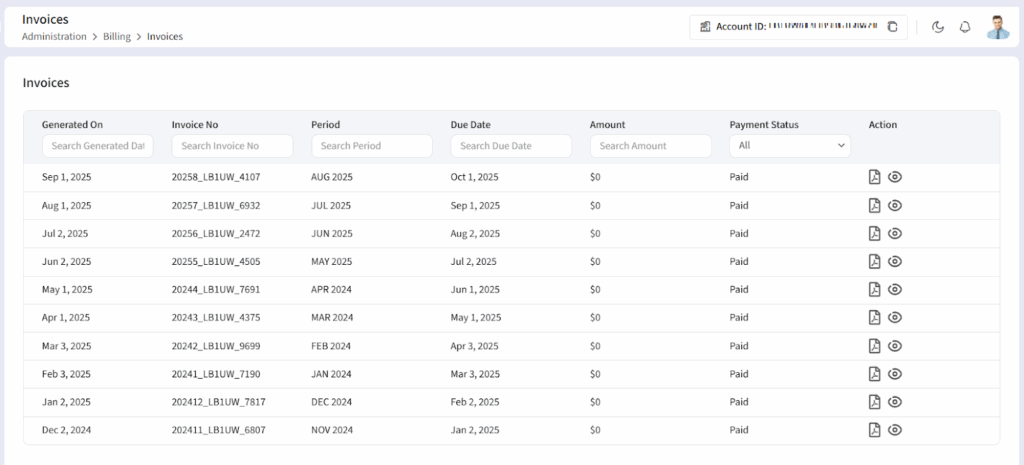View invoice 20258_LB1UW_4107 details via eye icon

coord(895,177)
